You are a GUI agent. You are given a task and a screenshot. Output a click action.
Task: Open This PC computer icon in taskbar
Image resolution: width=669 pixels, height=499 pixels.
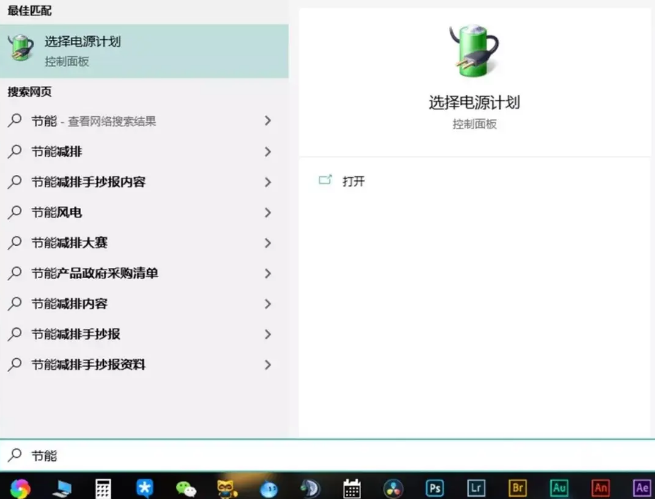point(62,488)
